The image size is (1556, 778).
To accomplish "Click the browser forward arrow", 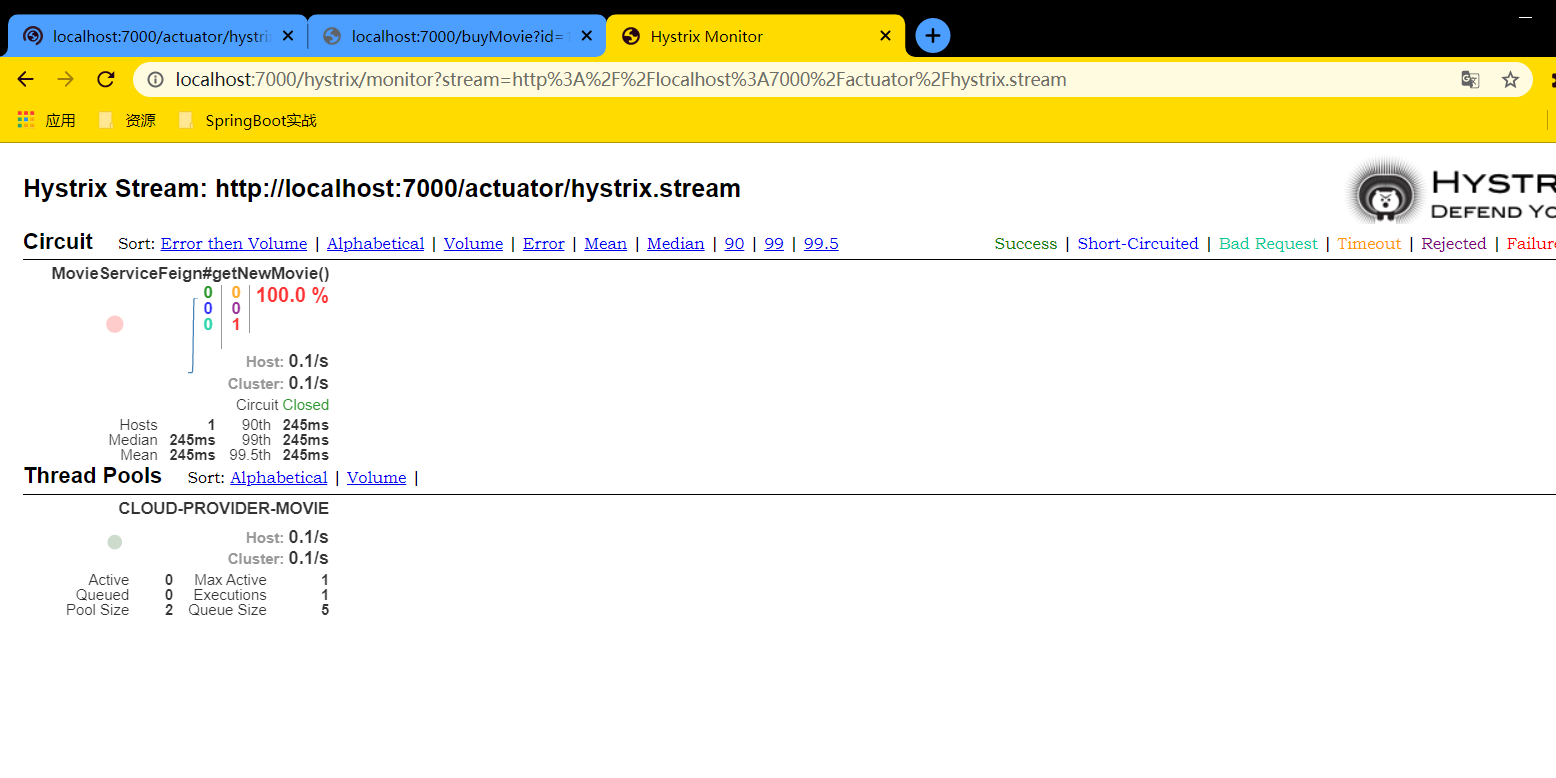I will [66, 80].
